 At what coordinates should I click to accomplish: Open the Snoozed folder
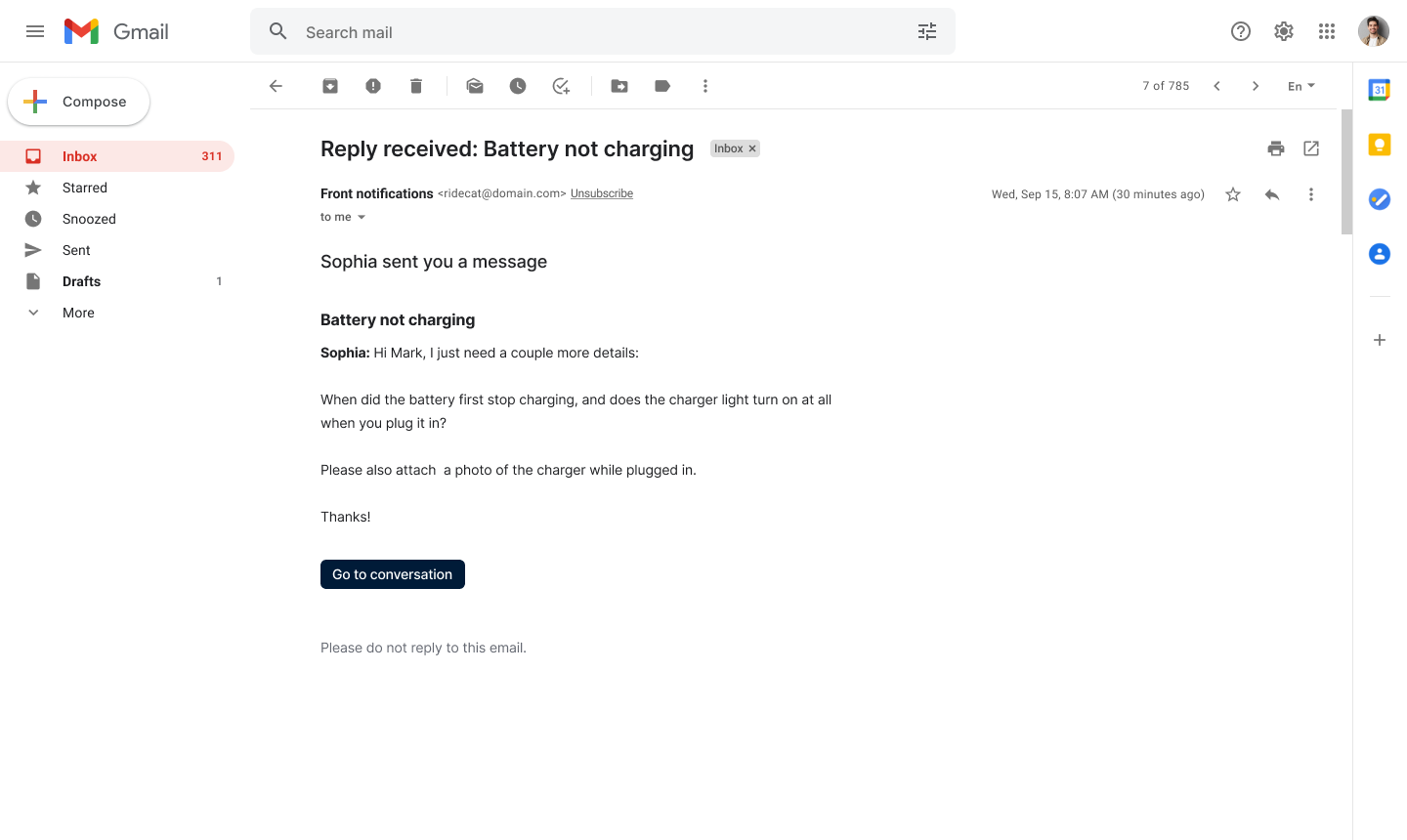[x=89, y=219]
